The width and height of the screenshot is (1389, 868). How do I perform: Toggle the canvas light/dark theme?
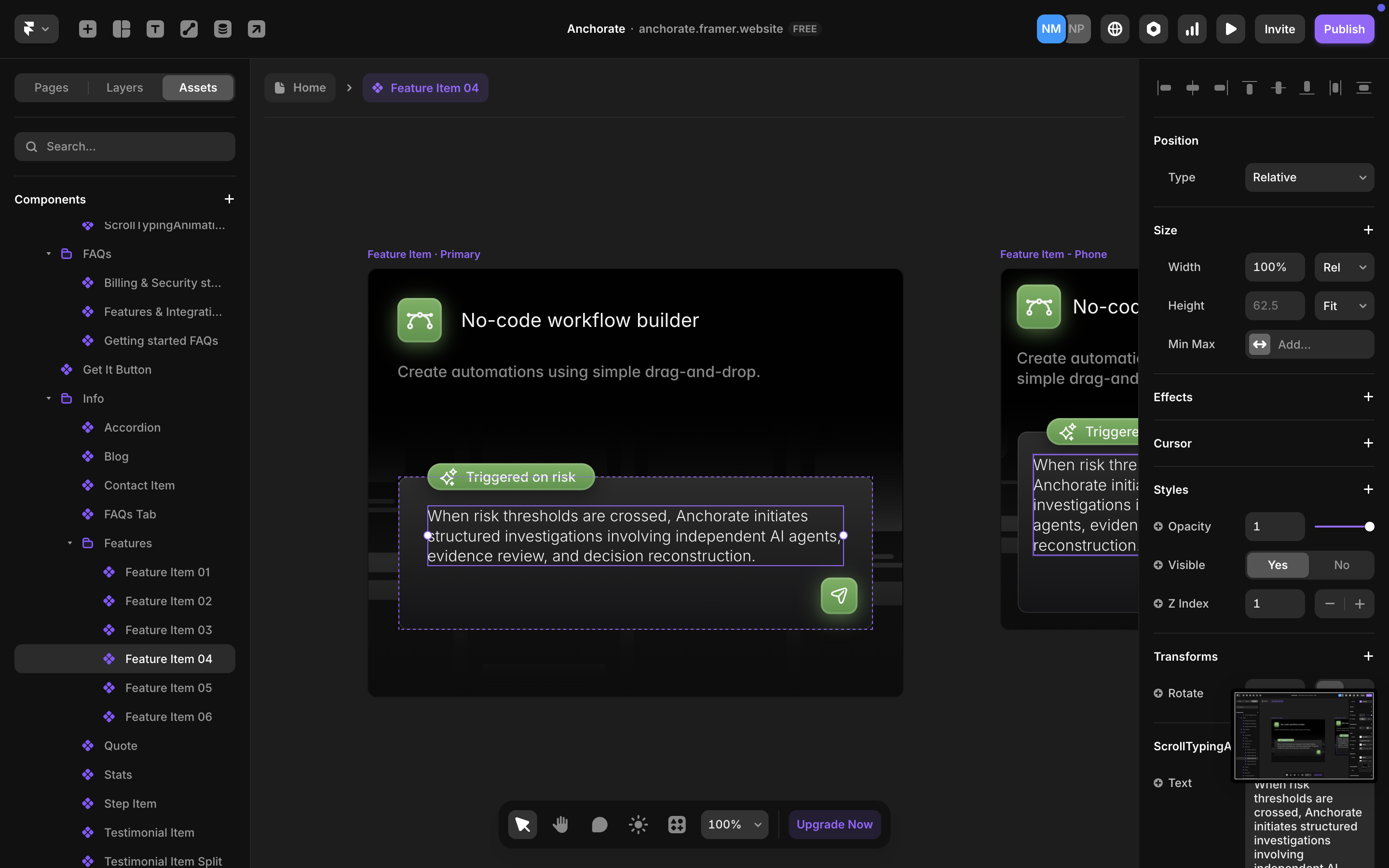(638, 824)
